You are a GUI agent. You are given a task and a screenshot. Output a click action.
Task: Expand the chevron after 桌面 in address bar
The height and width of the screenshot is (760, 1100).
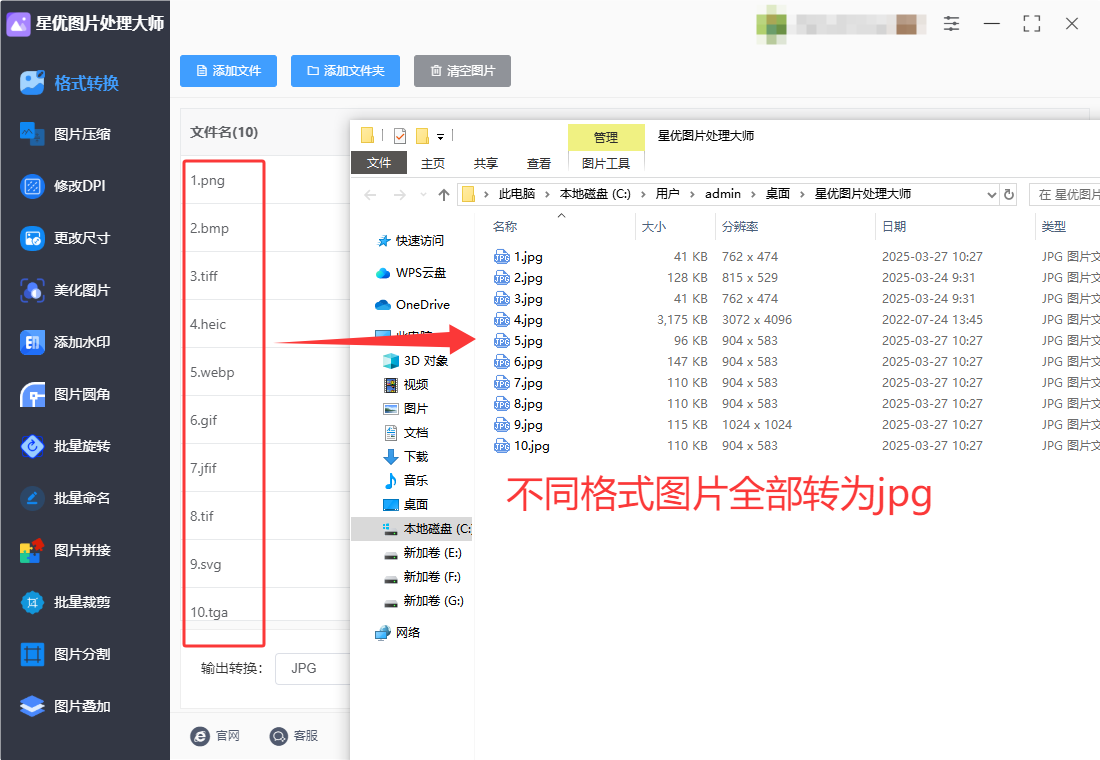coord(802,194)
